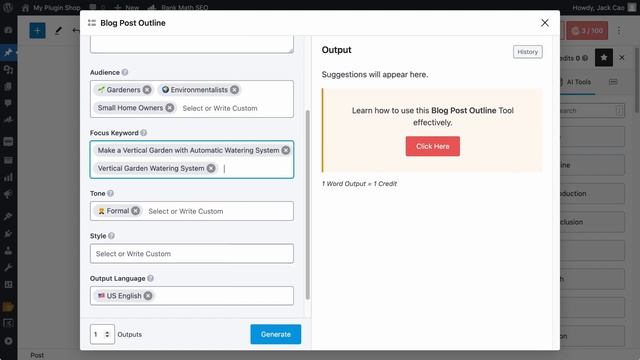Adjust the number of Outputs stepper
This screenshot has width=640, height=360.
pyautogui.click(x=107, y=334)
